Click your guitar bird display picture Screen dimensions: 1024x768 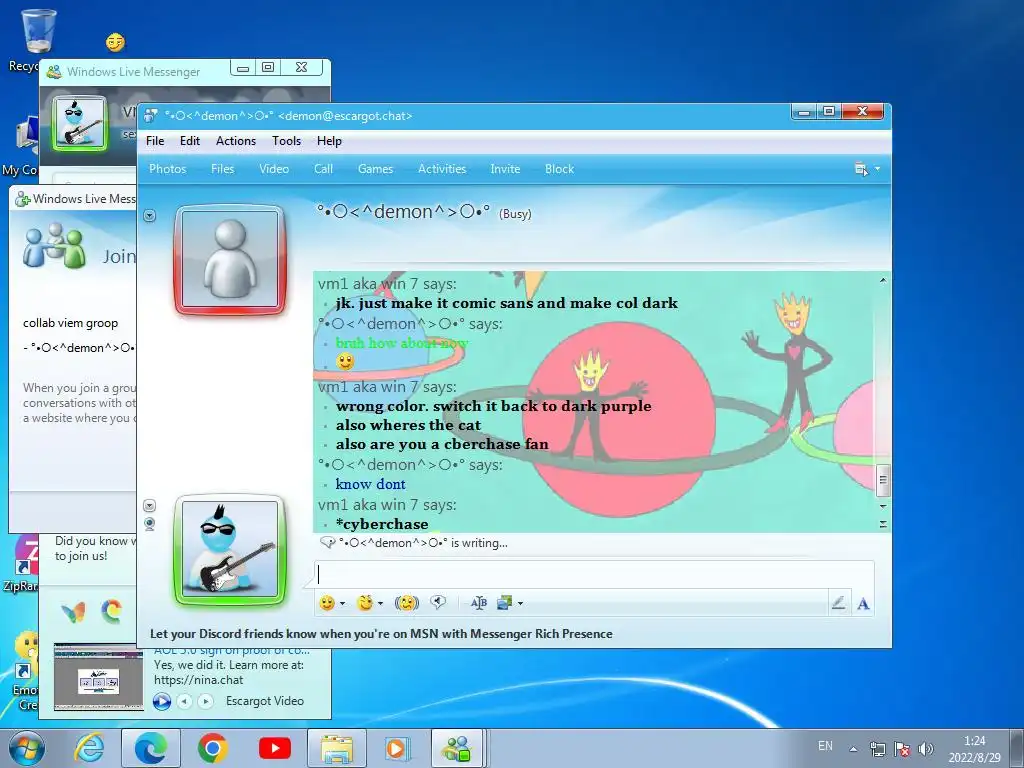point(230,550)
